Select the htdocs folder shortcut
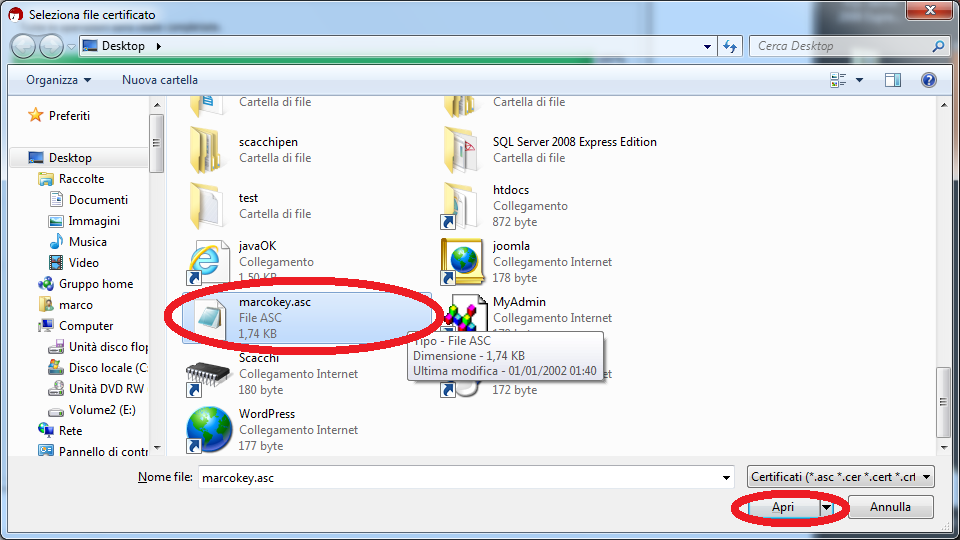 (463, 205)
